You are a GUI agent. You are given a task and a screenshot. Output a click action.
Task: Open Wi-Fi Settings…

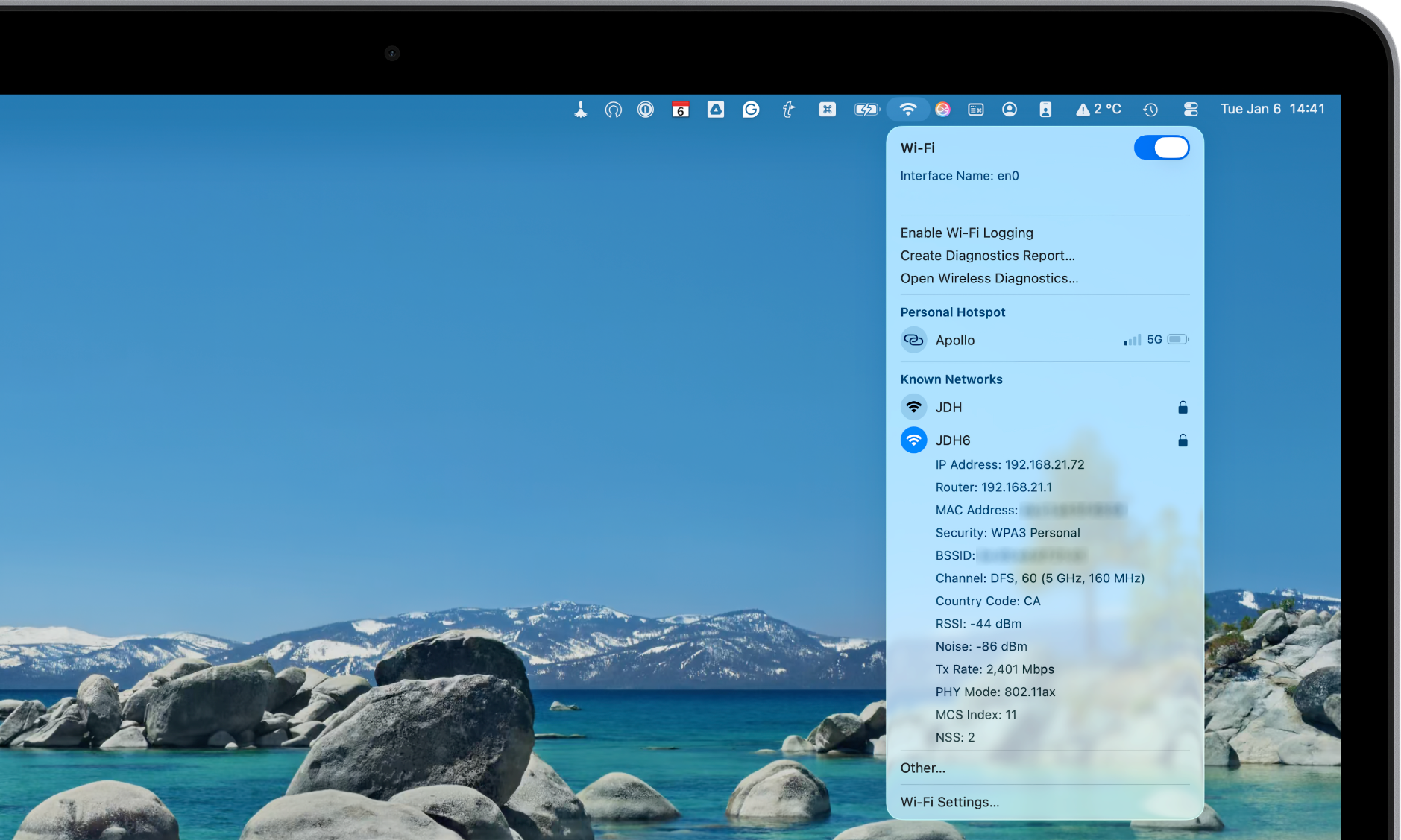949,802
